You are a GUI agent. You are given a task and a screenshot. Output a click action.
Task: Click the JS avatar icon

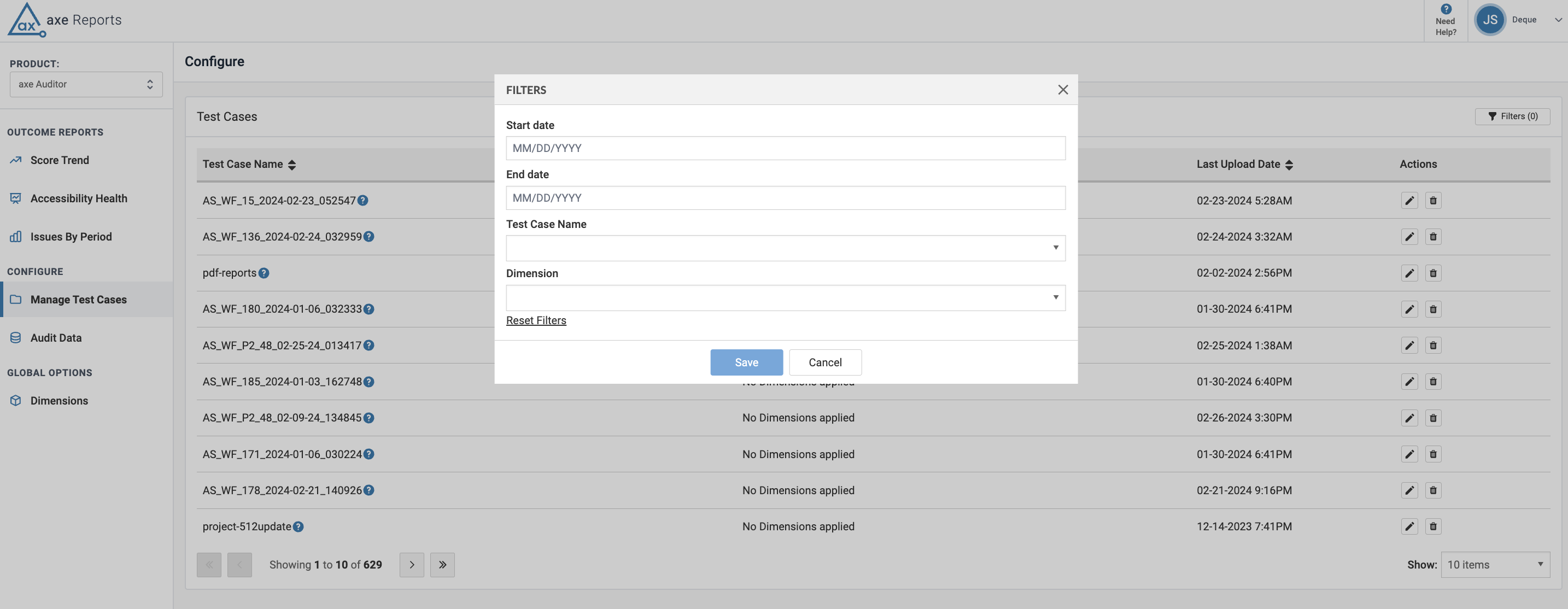(1491, 20)
